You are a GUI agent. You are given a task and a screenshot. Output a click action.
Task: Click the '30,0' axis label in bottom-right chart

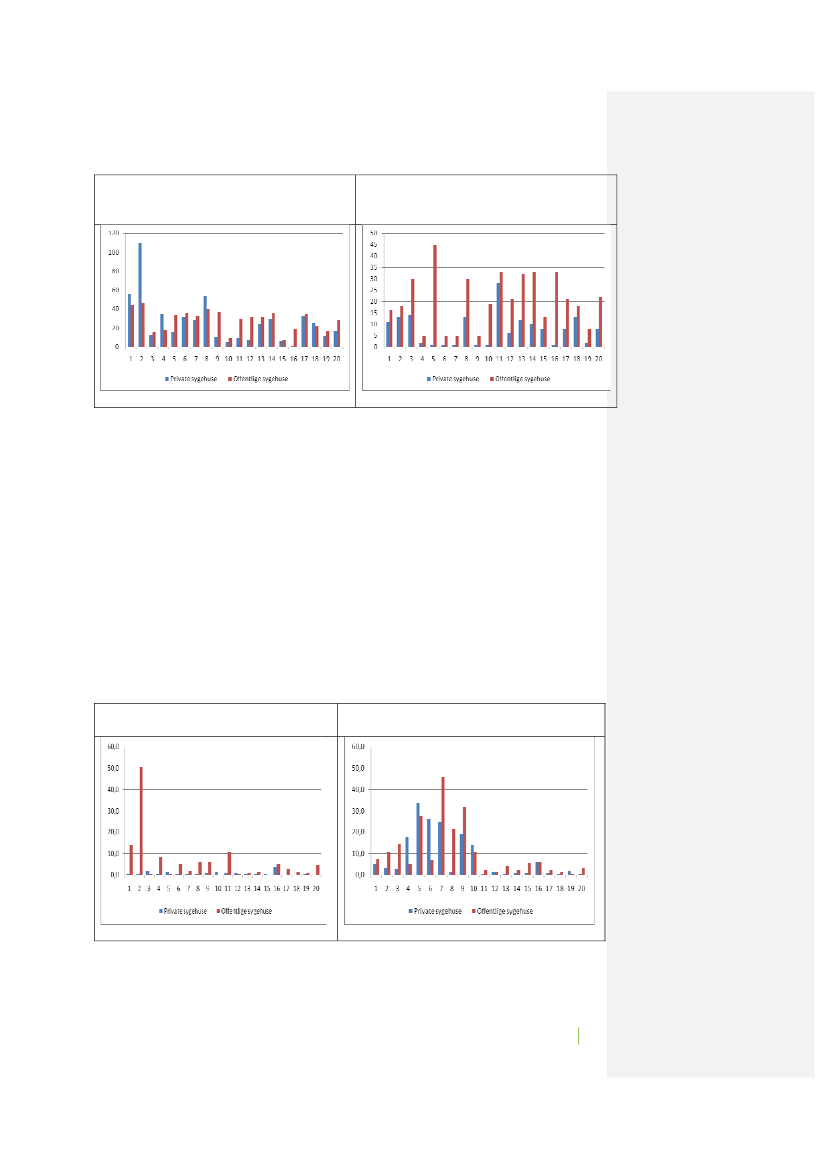click(358, 811)
